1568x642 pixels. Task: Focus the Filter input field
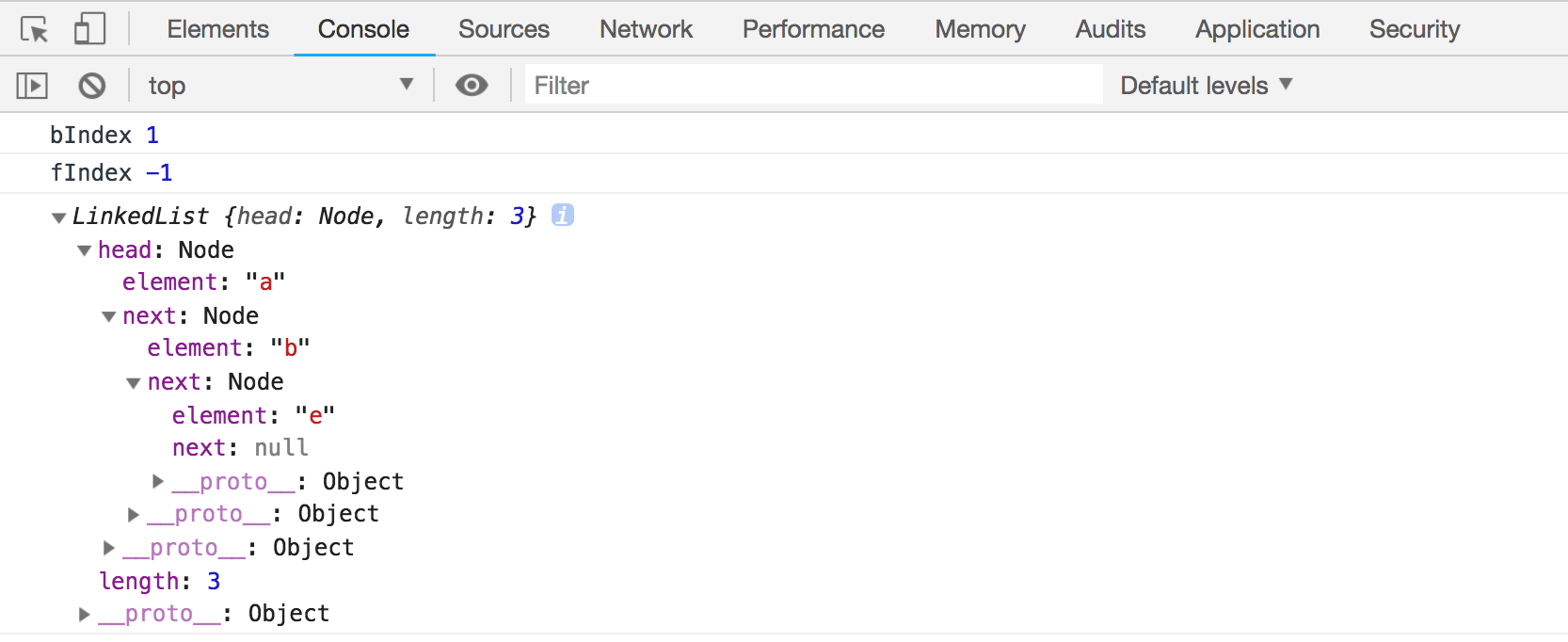click(813, 86)
